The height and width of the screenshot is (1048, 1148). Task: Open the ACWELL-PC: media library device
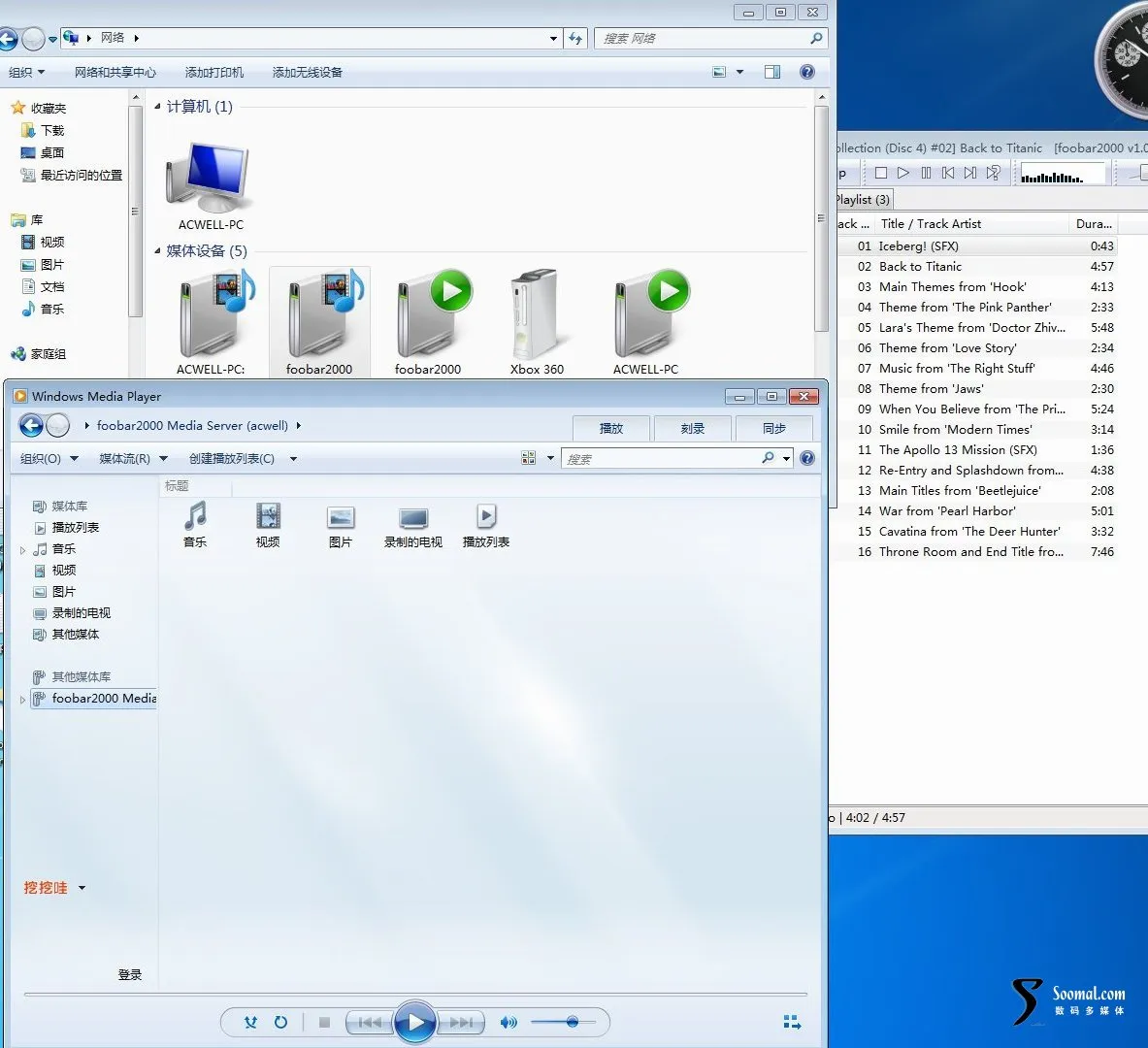[211, 322]
